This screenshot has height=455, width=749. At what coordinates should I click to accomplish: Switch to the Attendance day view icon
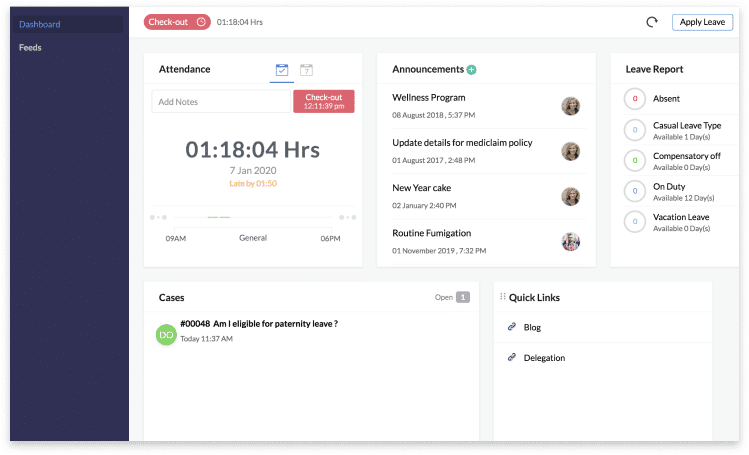(x=307, y=70)
